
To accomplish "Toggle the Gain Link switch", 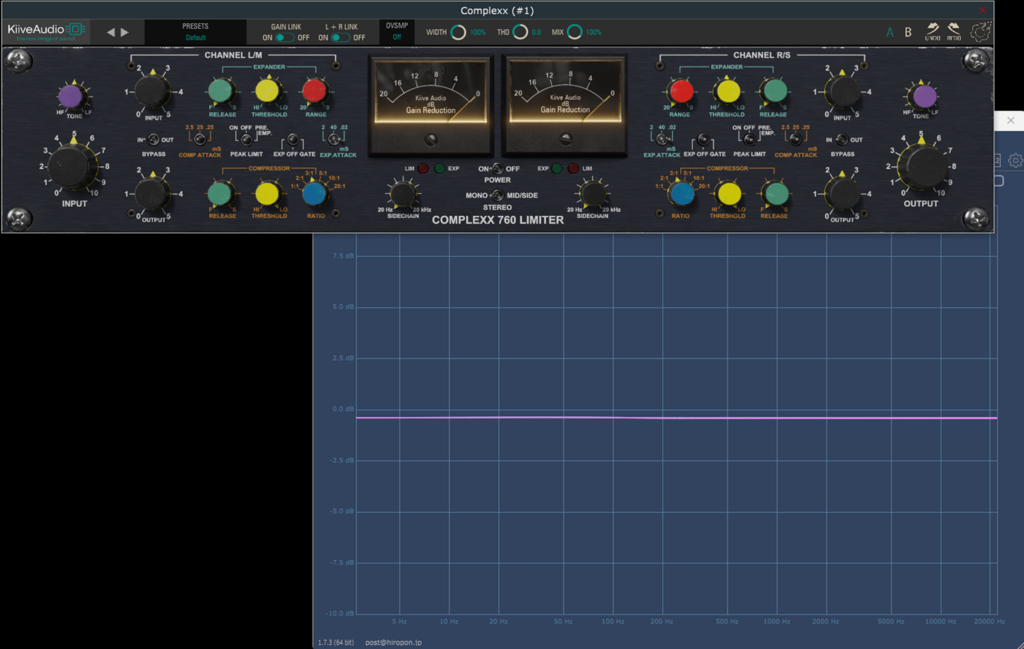I will point(283,38).
